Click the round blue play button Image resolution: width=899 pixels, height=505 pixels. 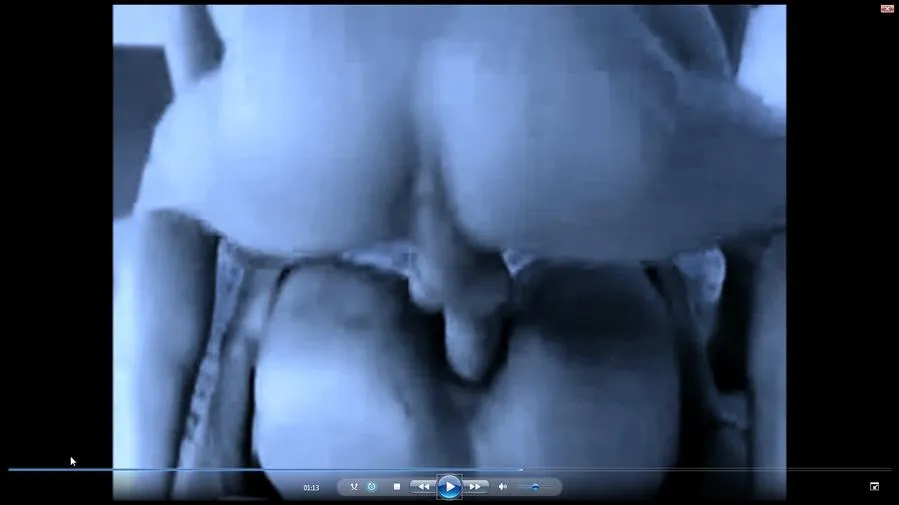[x=450, y=487]
